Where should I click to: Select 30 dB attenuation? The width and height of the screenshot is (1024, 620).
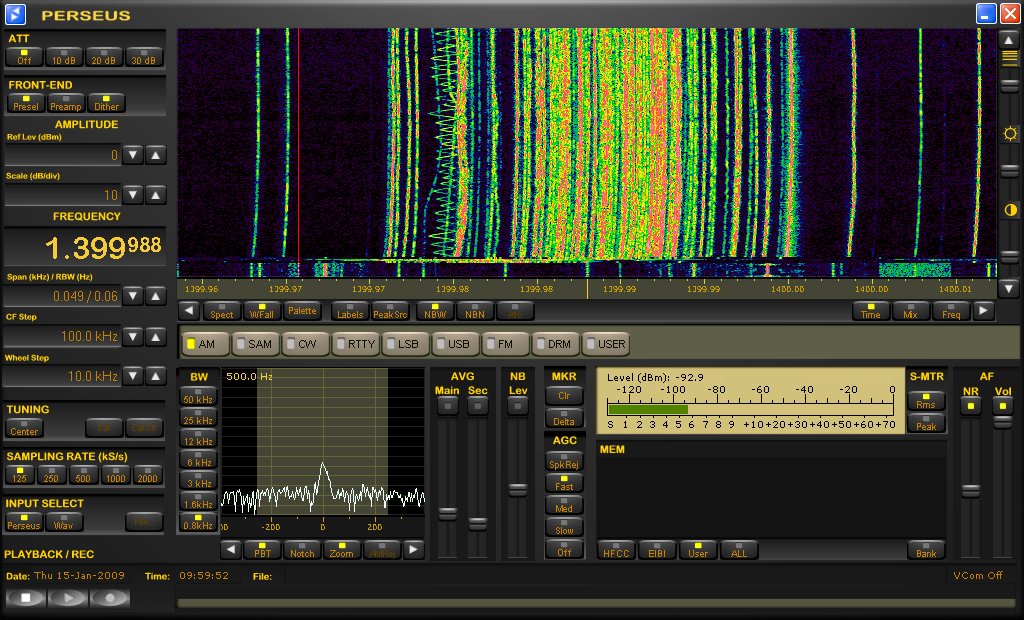pos(144,57)
